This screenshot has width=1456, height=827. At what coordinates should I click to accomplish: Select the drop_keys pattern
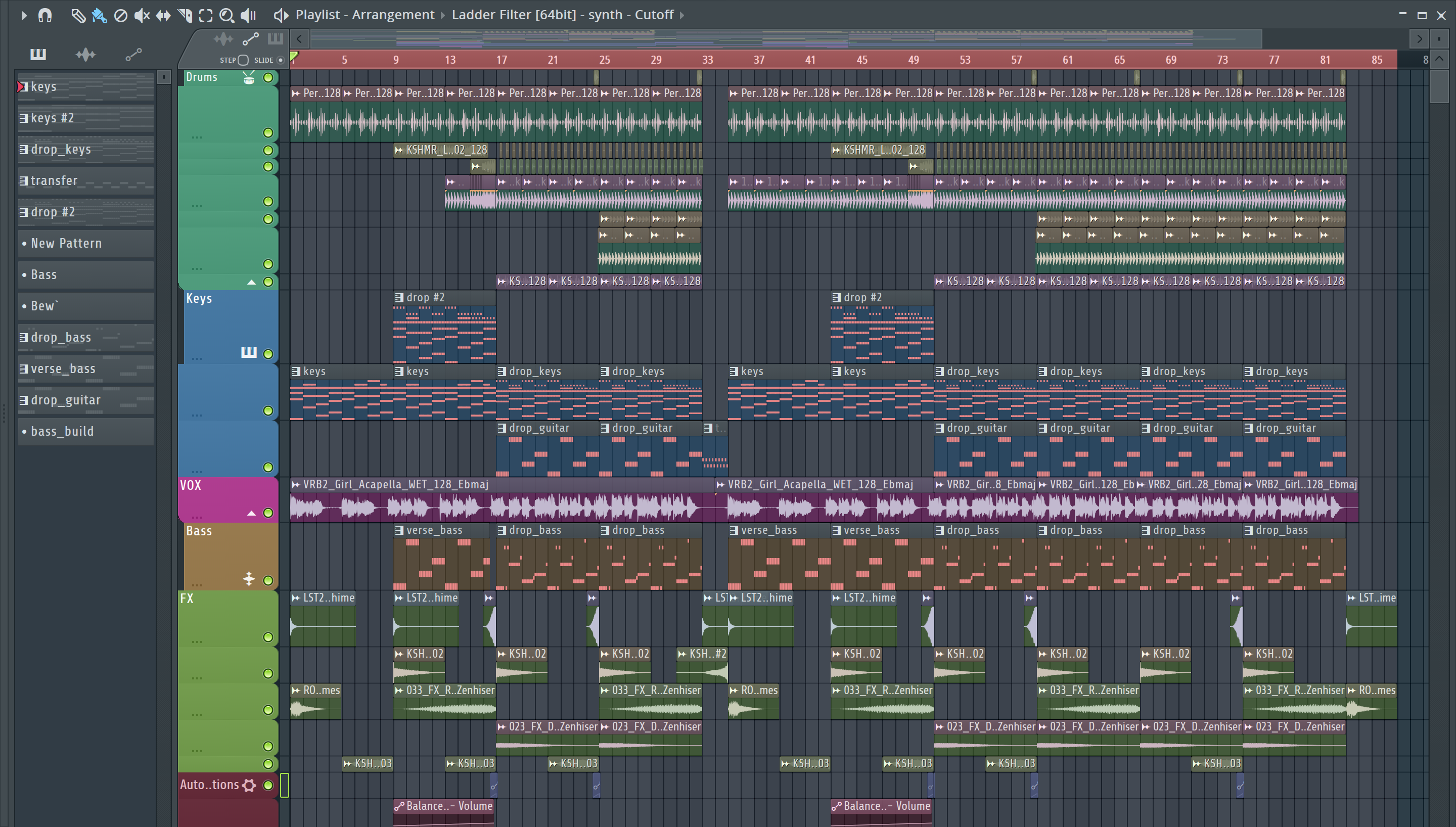coord(85,150)
